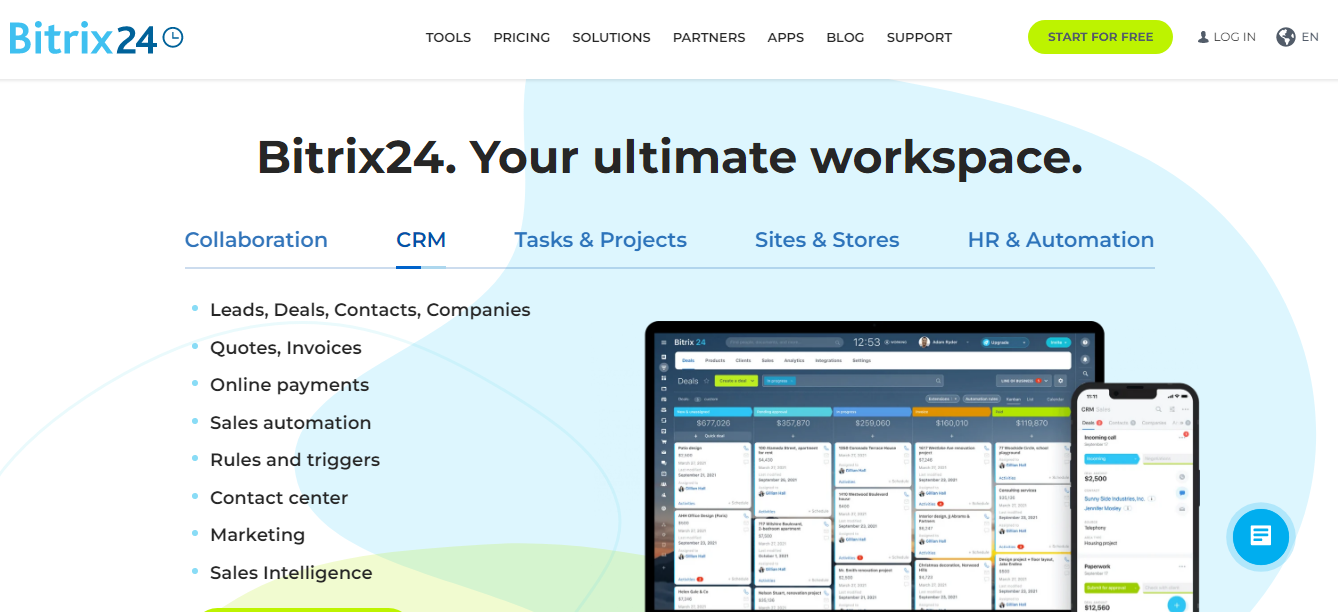
Task: Click the hamburger menu icon in laptop mockup
Action: pyautogui.click(x=663, y=342)
